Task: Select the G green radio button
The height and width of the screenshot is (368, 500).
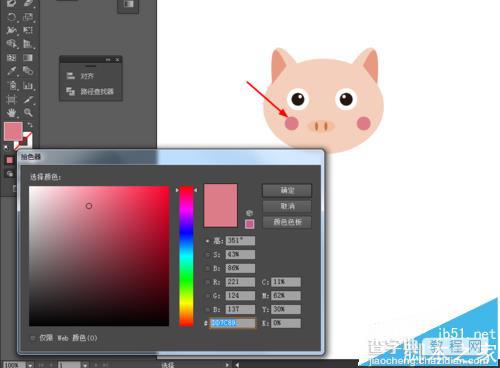Action: (208, 296)
